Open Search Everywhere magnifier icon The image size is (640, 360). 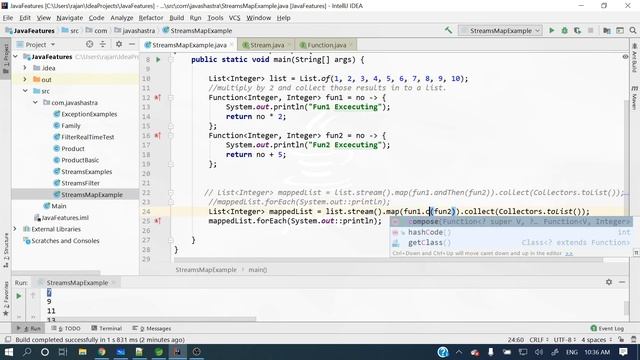coord(633,30)
